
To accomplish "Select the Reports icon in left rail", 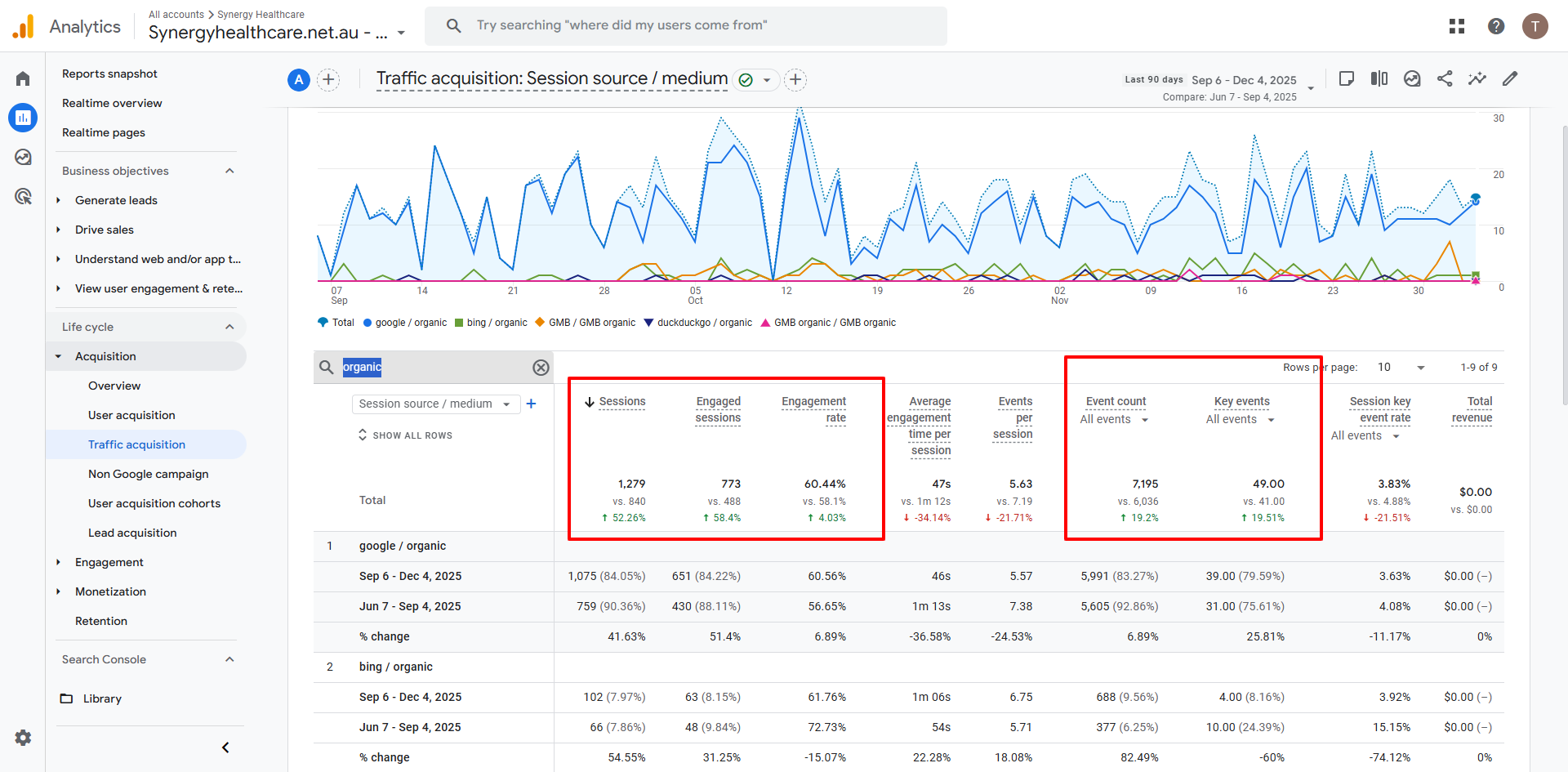I will pyautogui.click(x=23, y=118).
